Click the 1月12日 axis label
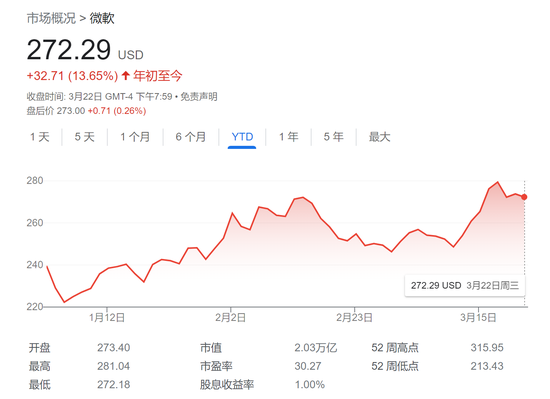This screenshot has width=550, height=399. point(107,318)
